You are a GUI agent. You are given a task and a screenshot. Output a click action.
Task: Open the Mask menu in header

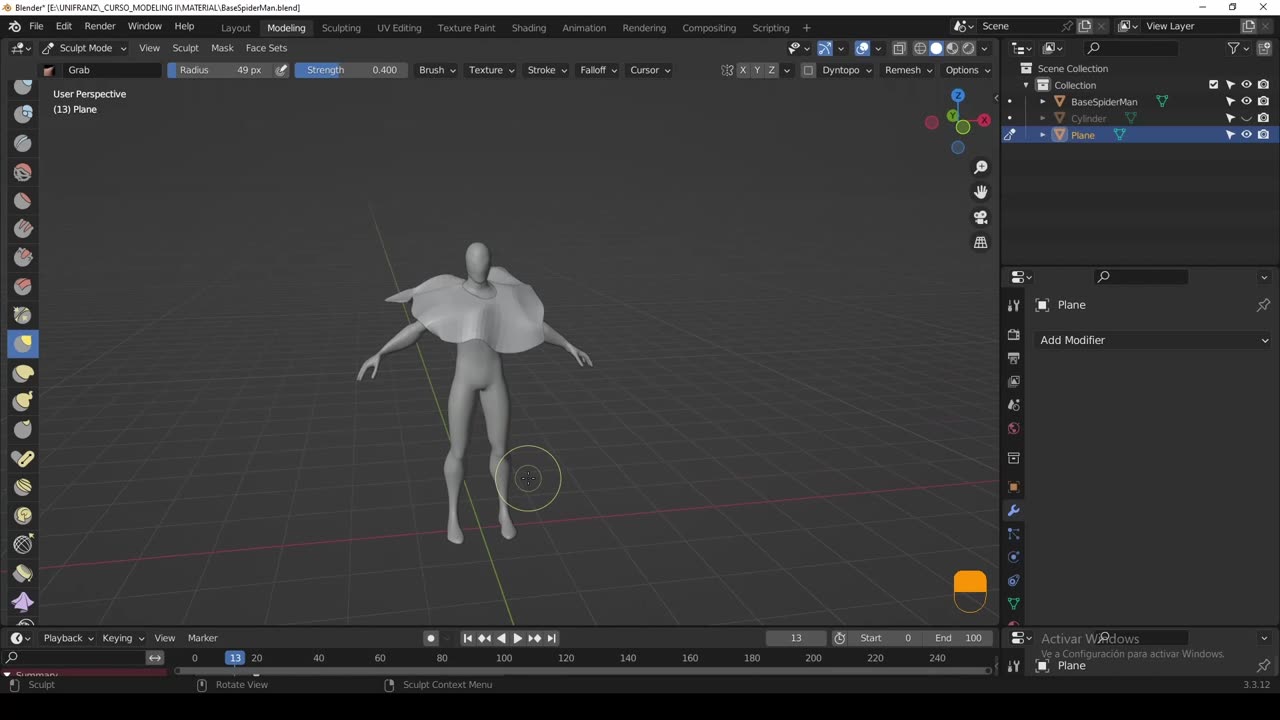point(222,48)
